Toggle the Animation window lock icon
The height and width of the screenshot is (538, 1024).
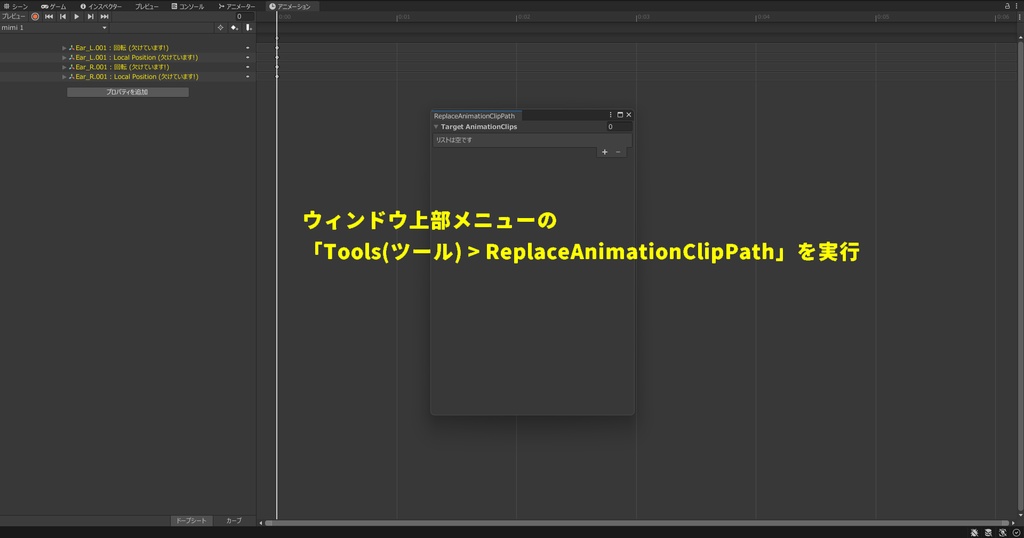pos(1007,6)
